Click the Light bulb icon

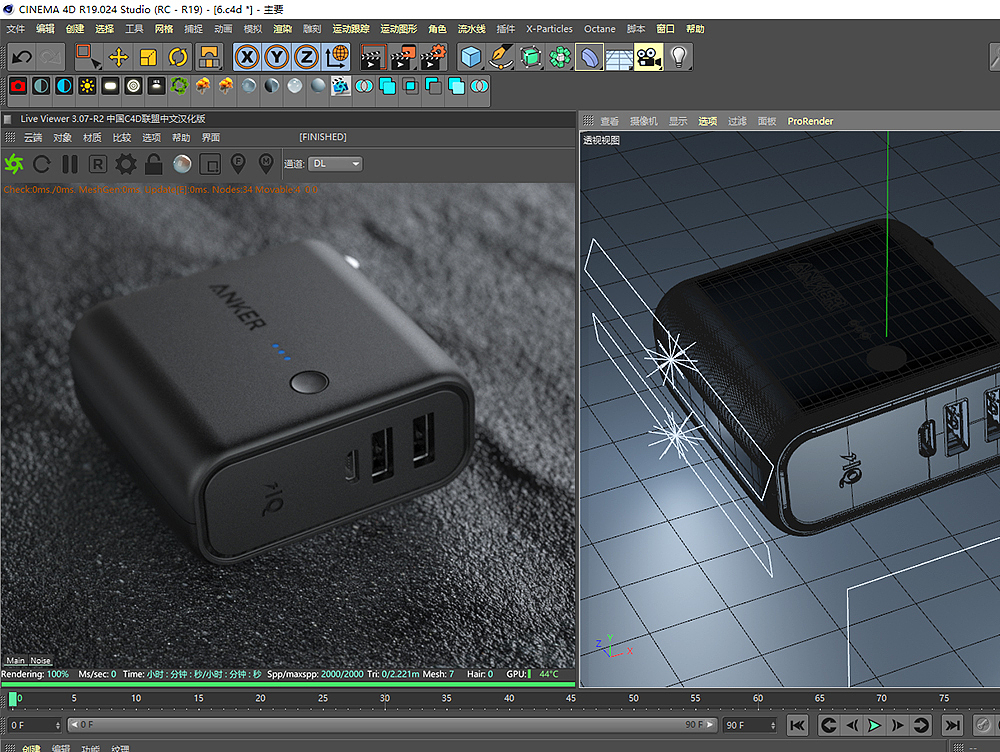(679, 57)
